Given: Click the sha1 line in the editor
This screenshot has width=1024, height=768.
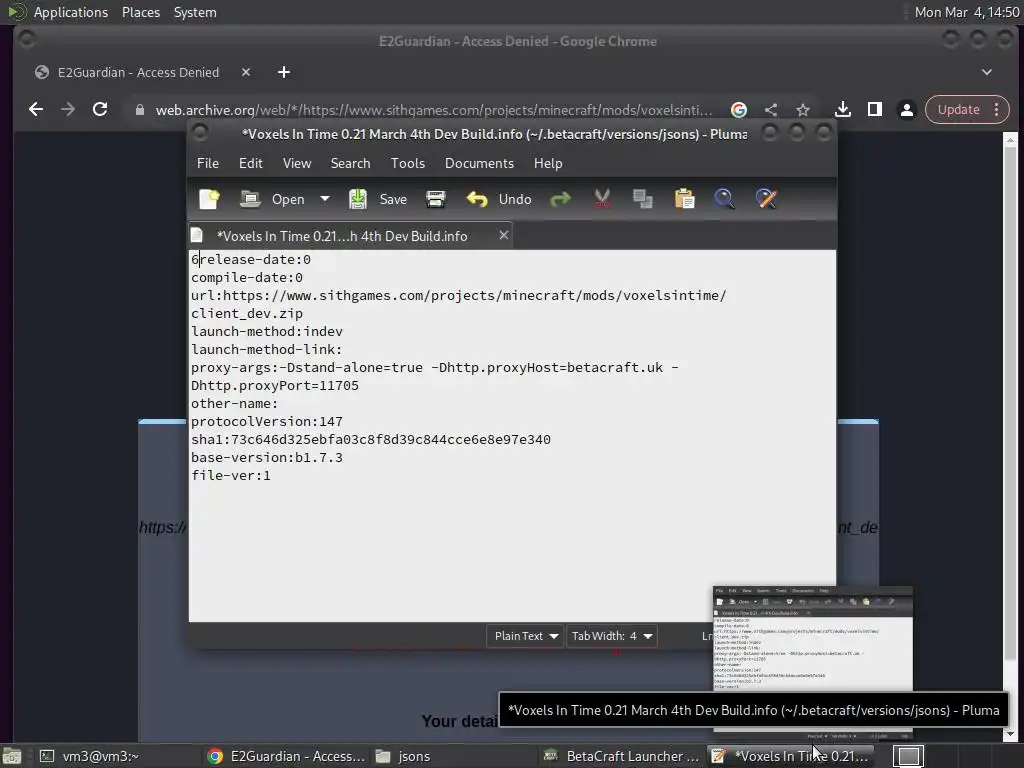Looking at the screenshot, I should [370, 440].
